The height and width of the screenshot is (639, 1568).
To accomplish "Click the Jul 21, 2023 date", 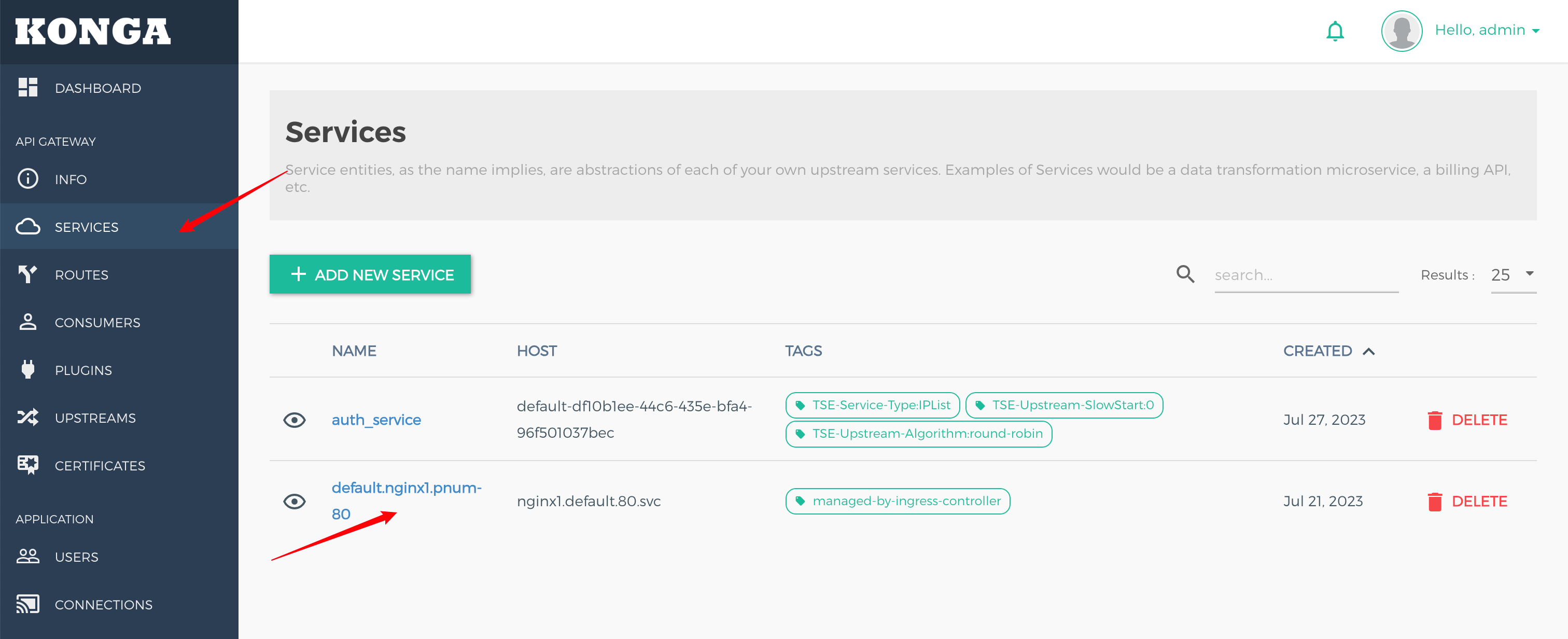I will (x=1323, y=502).
